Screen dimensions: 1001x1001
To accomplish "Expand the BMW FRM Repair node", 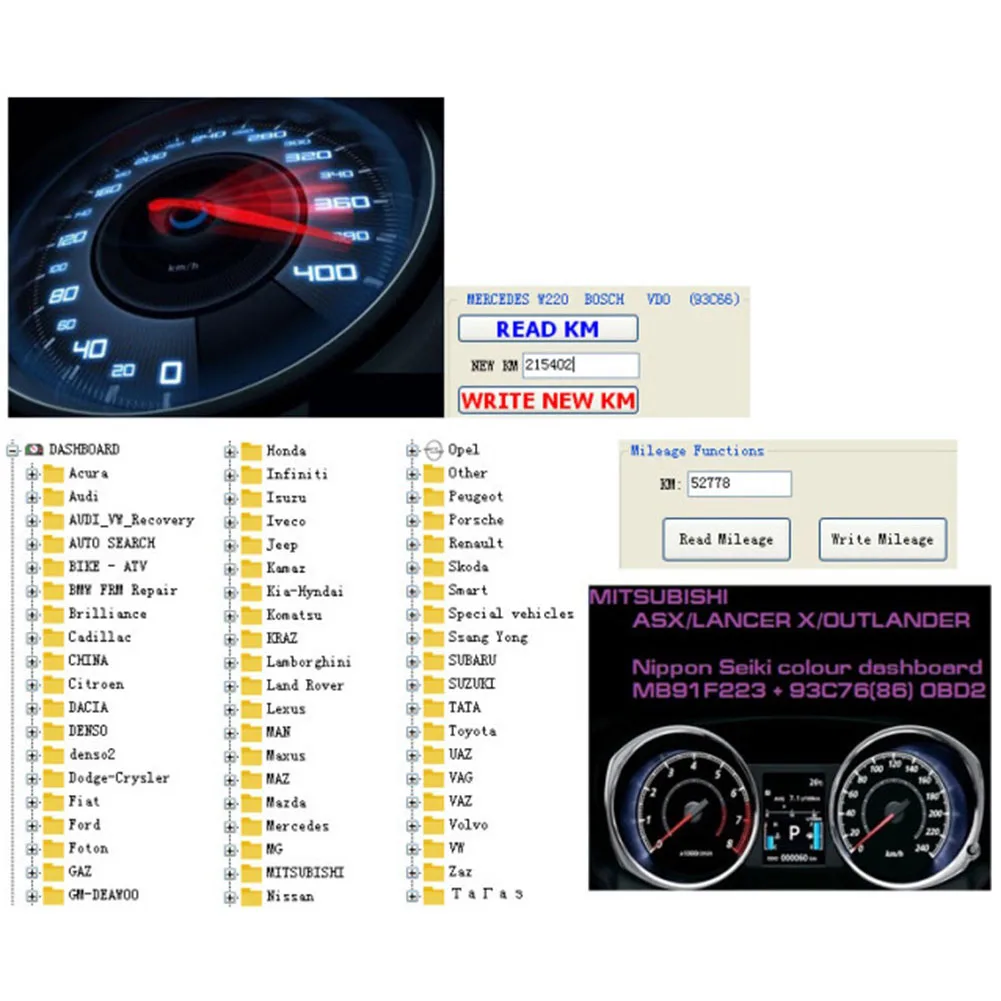I will point(32,591).
